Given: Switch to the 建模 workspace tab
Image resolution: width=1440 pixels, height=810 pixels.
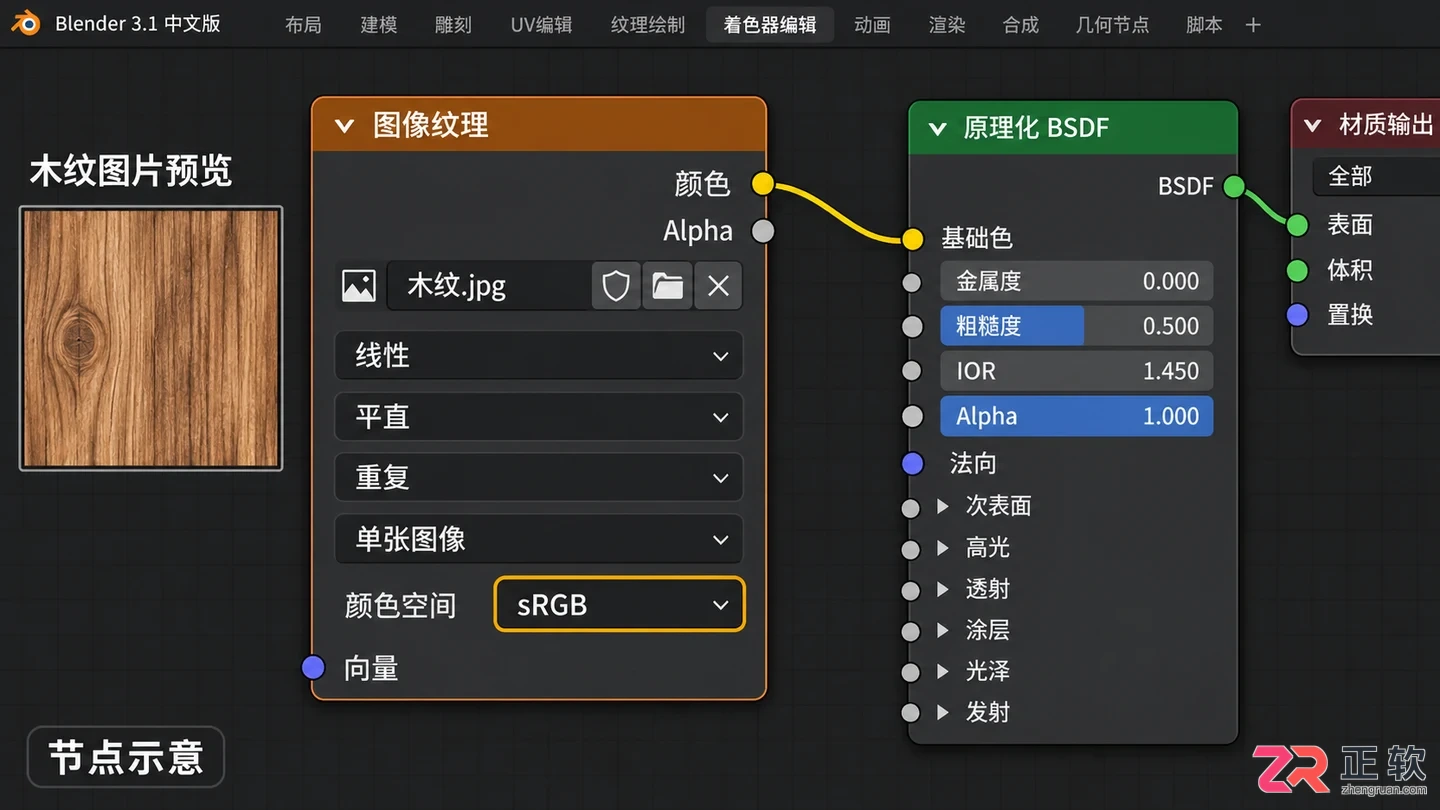Looking at the screenshot, I should (x=379, y=25).
